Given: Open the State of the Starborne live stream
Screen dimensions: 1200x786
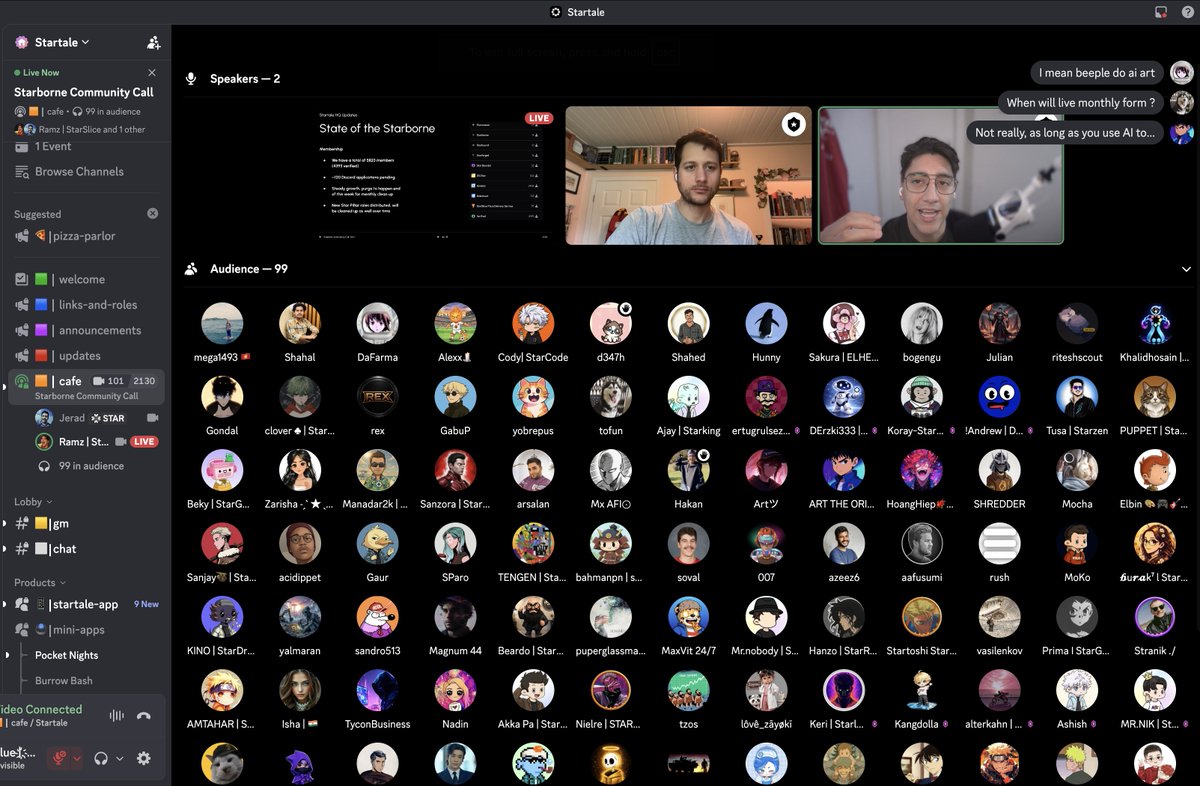Looking at the screenshot, I should 436,175.
